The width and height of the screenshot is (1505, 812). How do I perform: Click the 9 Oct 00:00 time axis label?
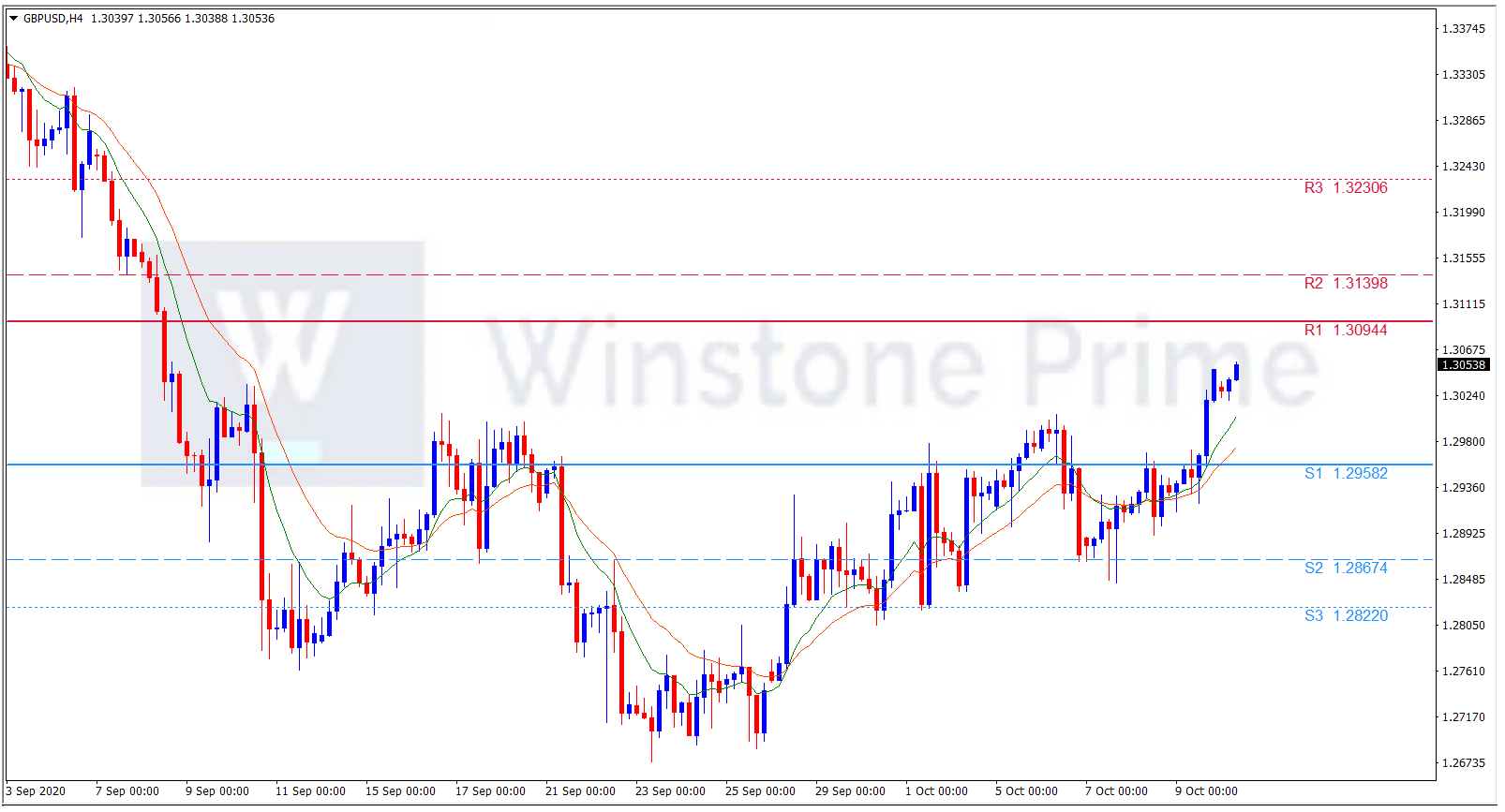pyautogui.click(x=1206, y=791)
